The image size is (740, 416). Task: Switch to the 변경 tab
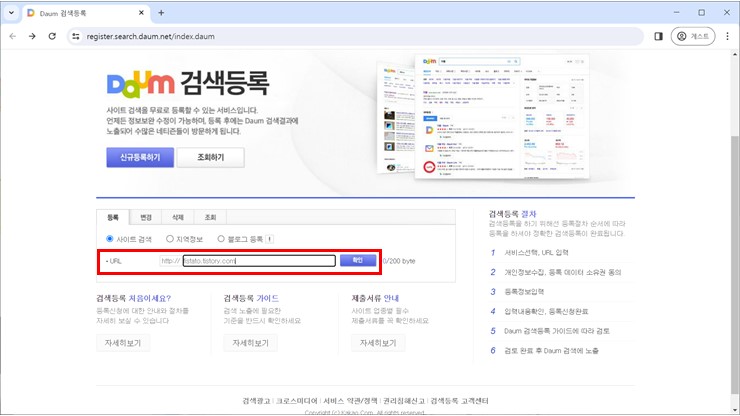point(146,217)
